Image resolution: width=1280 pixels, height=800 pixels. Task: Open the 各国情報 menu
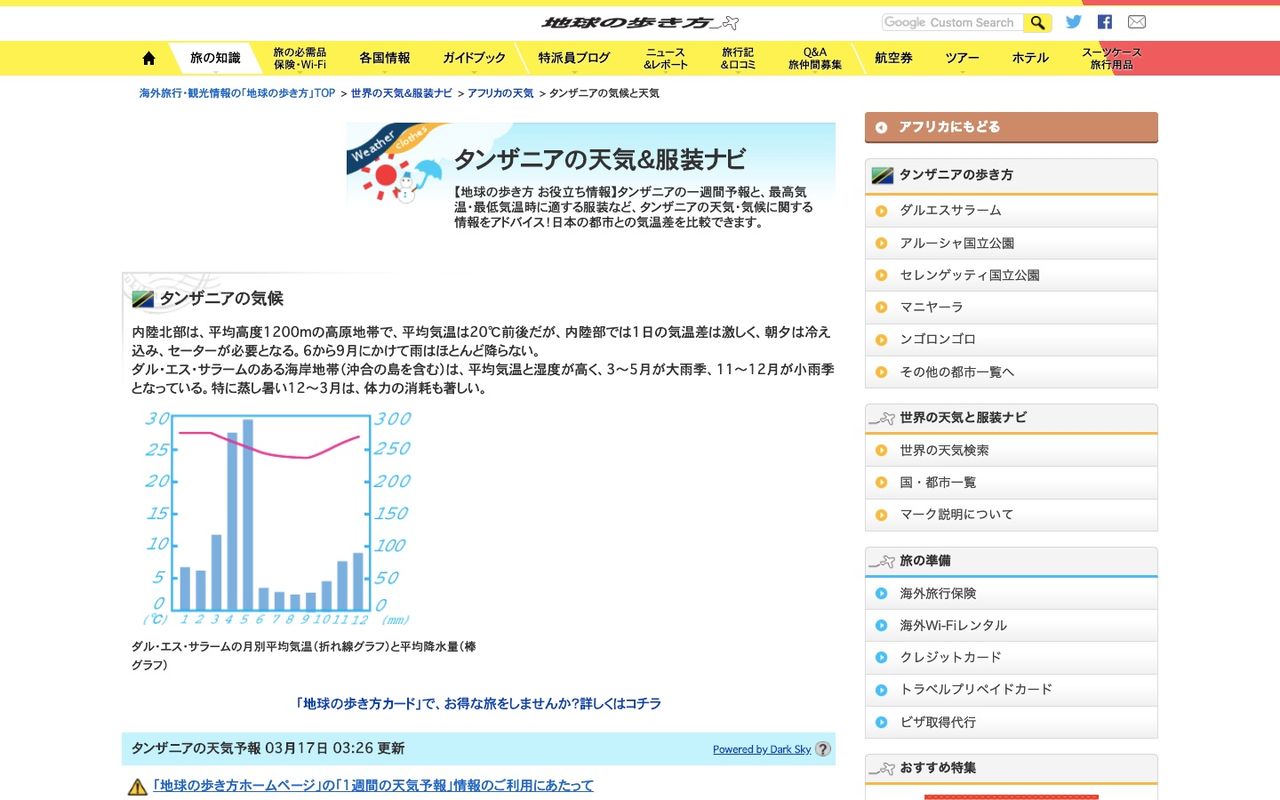coord(385,58)
